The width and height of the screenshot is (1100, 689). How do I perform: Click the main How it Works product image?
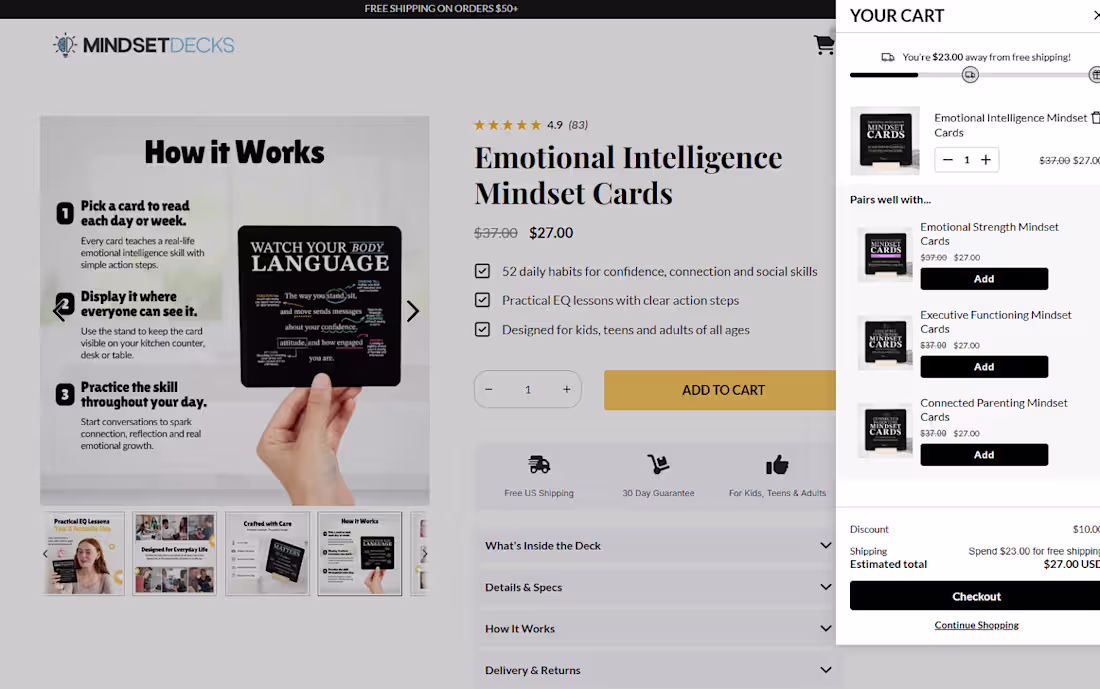(235, 311)
